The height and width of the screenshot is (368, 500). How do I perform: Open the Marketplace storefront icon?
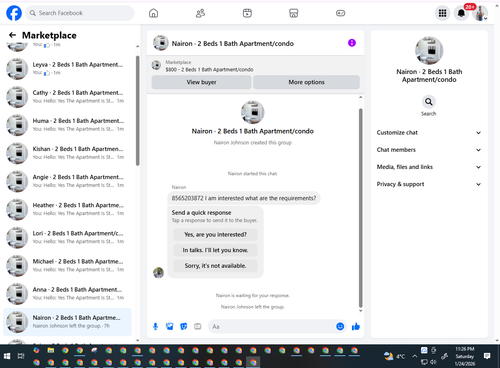coord(294,13)
